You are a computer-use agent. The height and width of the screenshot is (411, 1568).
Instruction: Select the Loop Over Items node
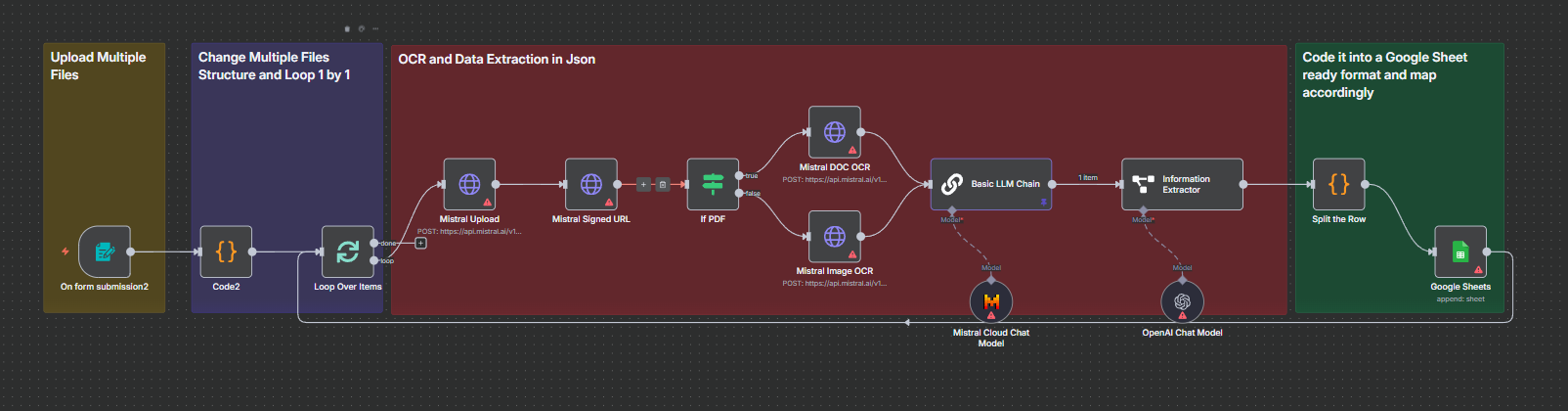(x=348, y=251)
